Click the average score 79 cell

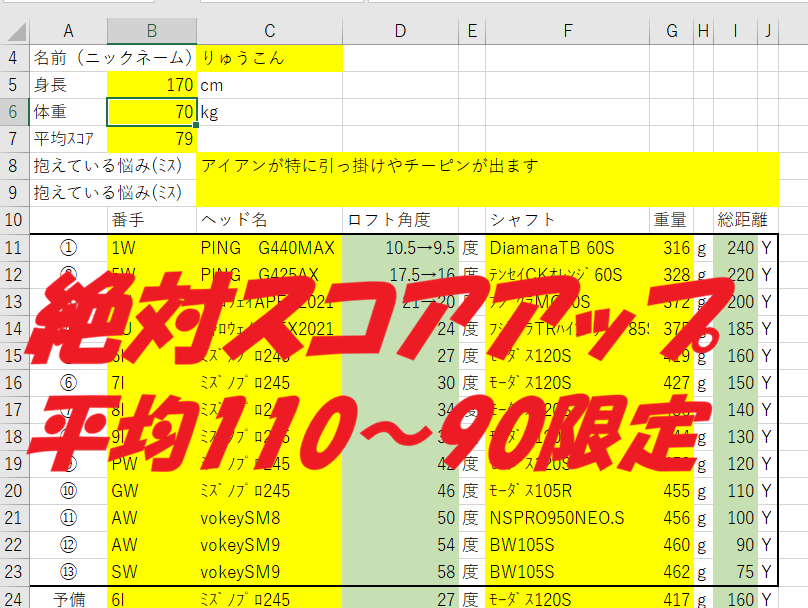[152, 139]
